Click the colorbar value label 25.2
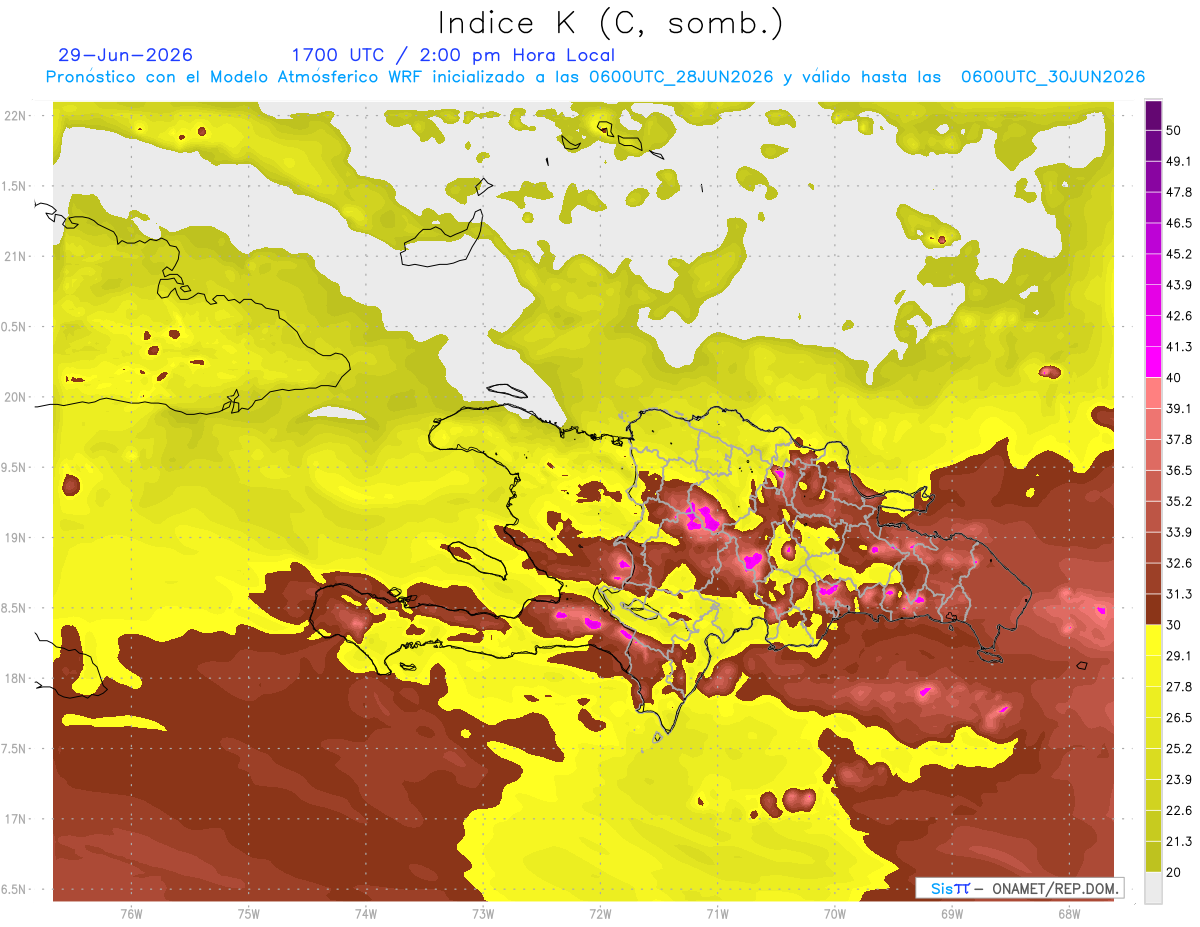 point(1180,749)
